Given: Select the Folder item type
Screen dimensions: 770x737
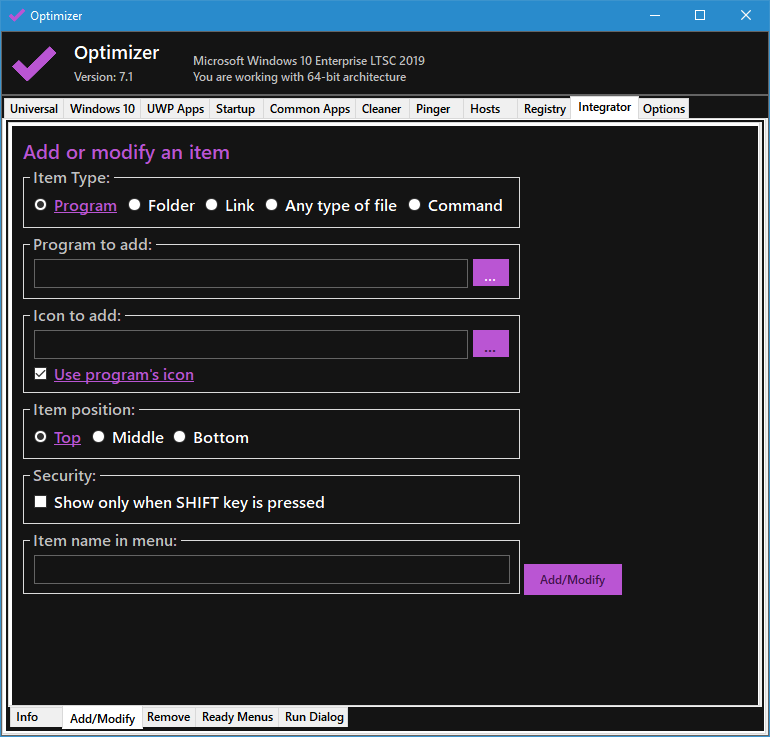Looking at the screenshot, I should (135, 205).
